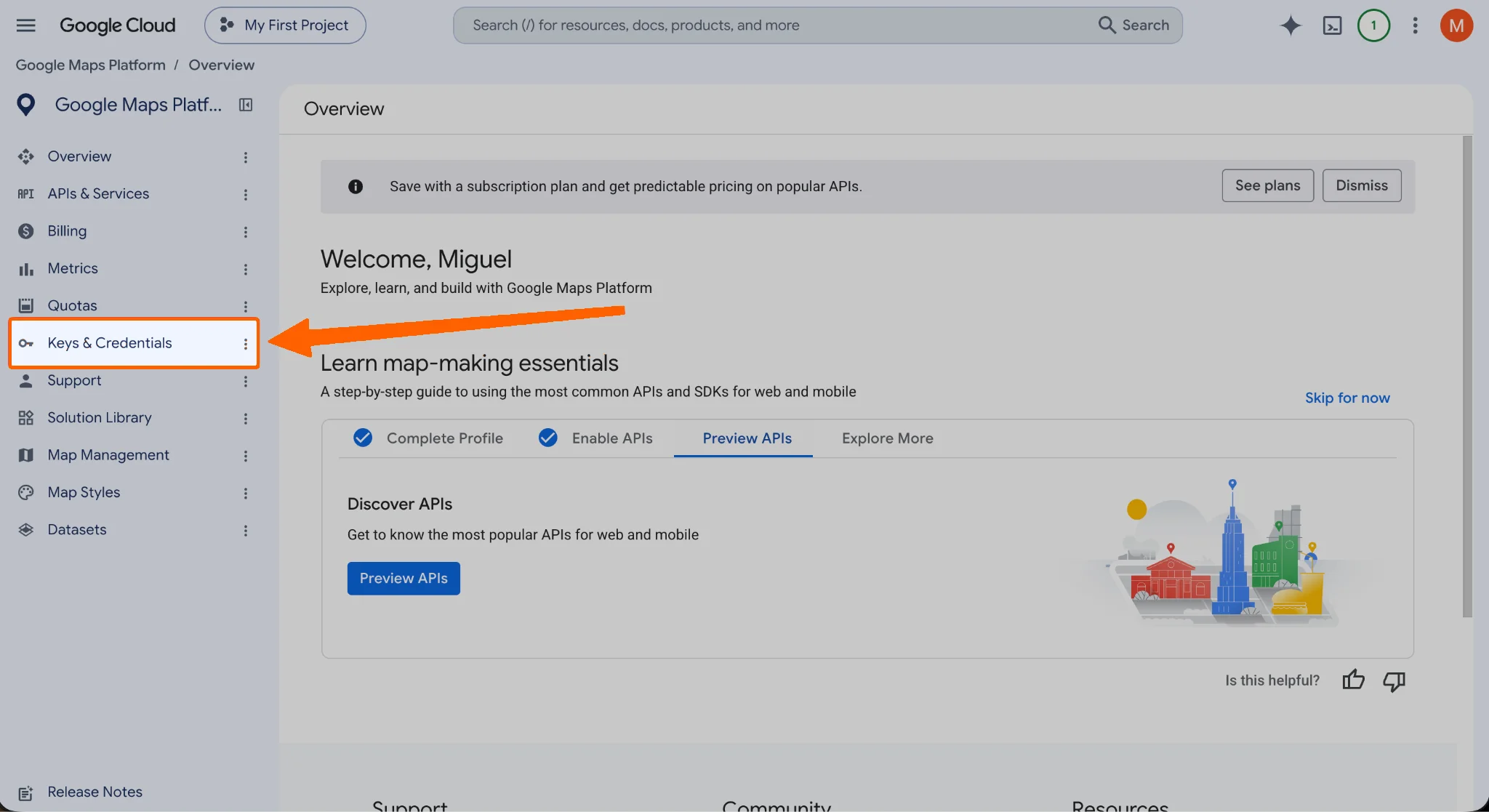Open the three-dot menu beside Billing
Screen dimensions: 1489x812
246,232
